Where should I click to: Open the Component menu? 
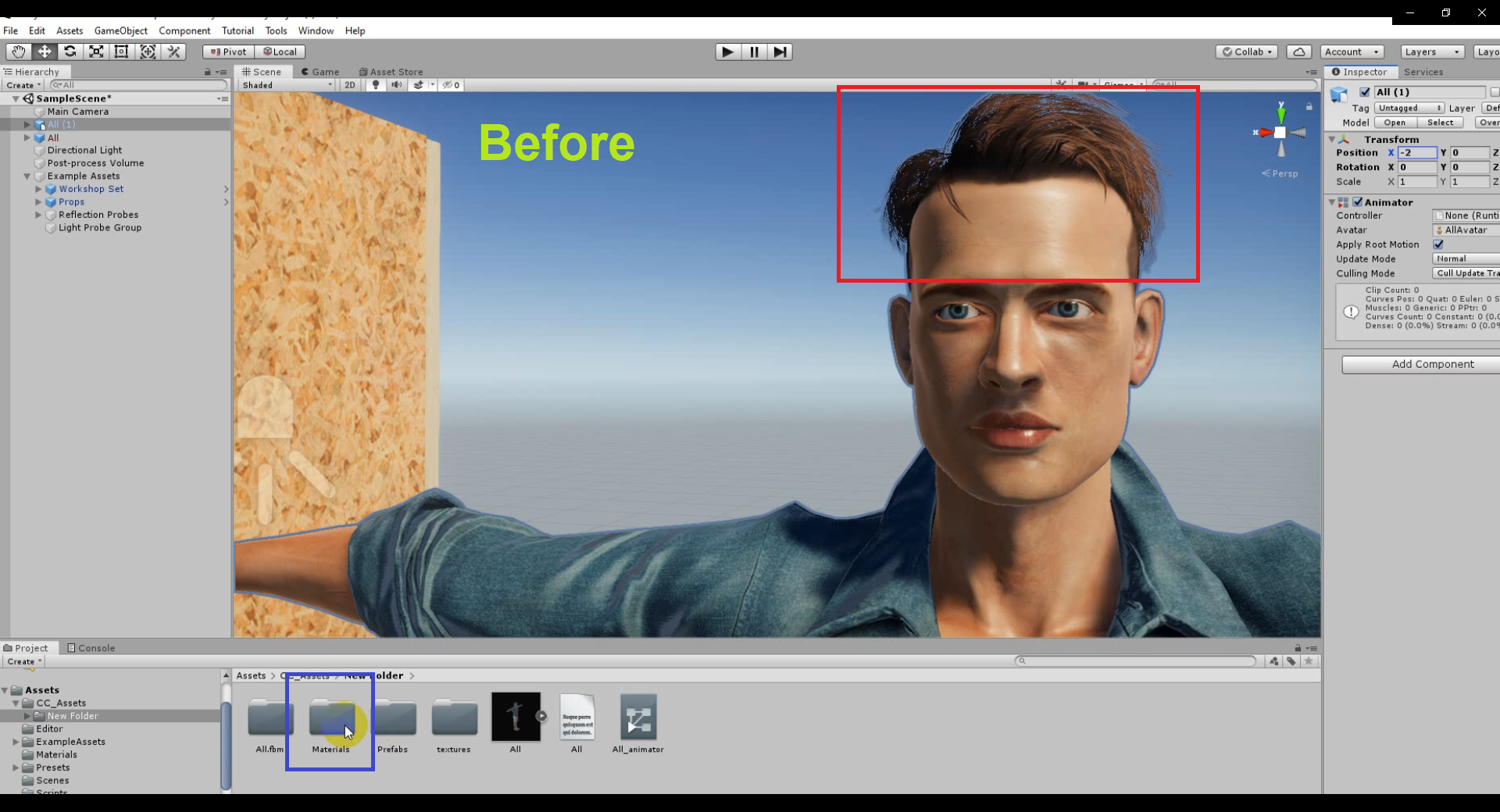(x=184, y=30)
